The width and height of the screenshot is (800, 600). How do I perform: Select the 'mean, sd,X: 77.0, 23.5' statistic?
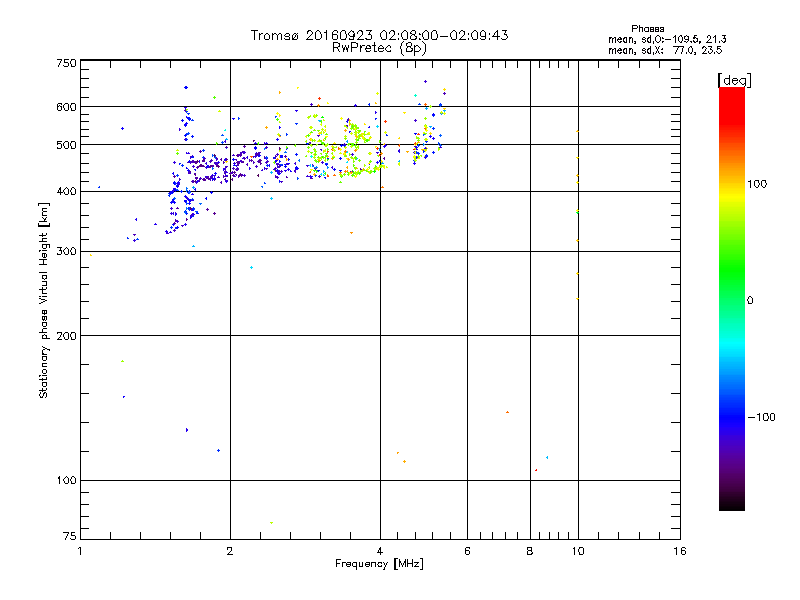point(665,50)
